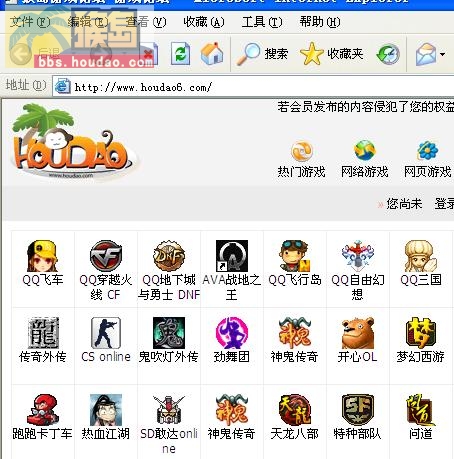
Task: Click the Mail envelope toolbar icon
Action: click(x=426, y=54)
